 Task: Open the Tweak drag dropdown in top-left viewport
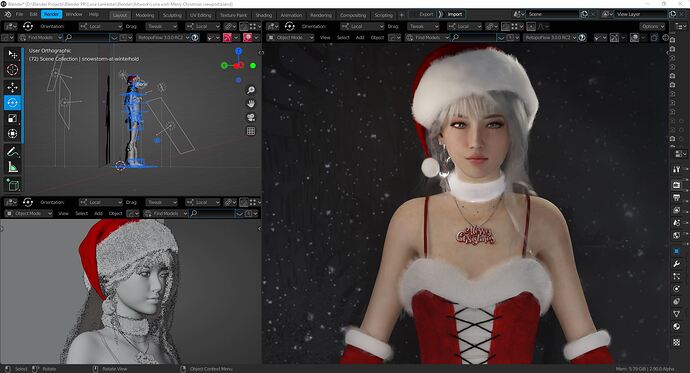(161, 26)
